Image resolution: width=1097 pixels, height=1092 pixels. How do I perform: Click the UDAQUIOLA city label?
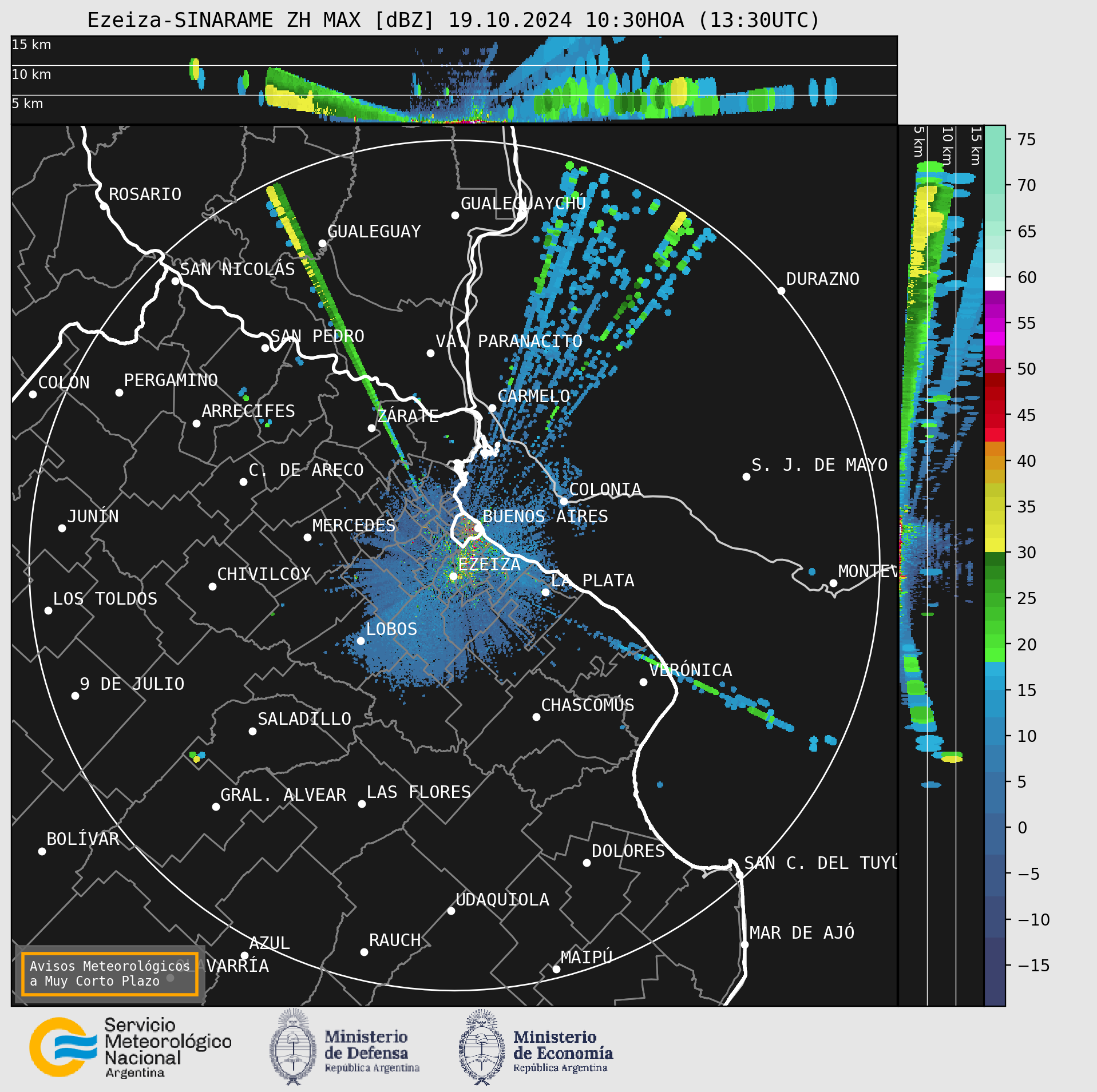[x=502, y=900]
